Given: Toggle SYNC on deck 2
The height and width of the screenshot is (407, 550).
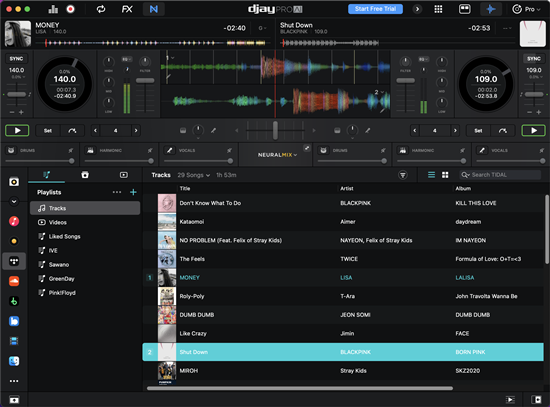Looking at the screenshot, I should (x=534, y=59).
